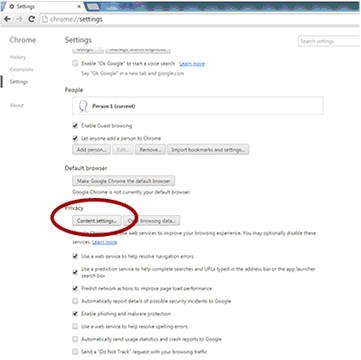Open a new tab next to Settings
Screen dimensions: 361x360
[x=93, y=6]
